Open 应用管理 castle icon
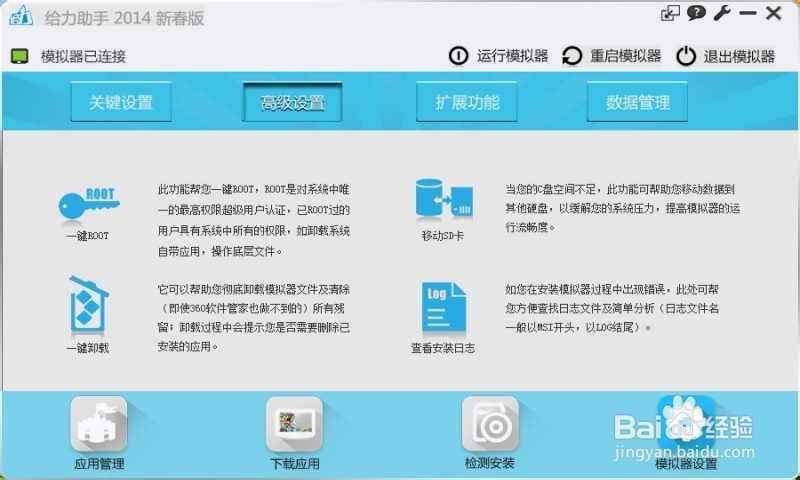Screen dimensions: 800x480 (x=99, y=423)
